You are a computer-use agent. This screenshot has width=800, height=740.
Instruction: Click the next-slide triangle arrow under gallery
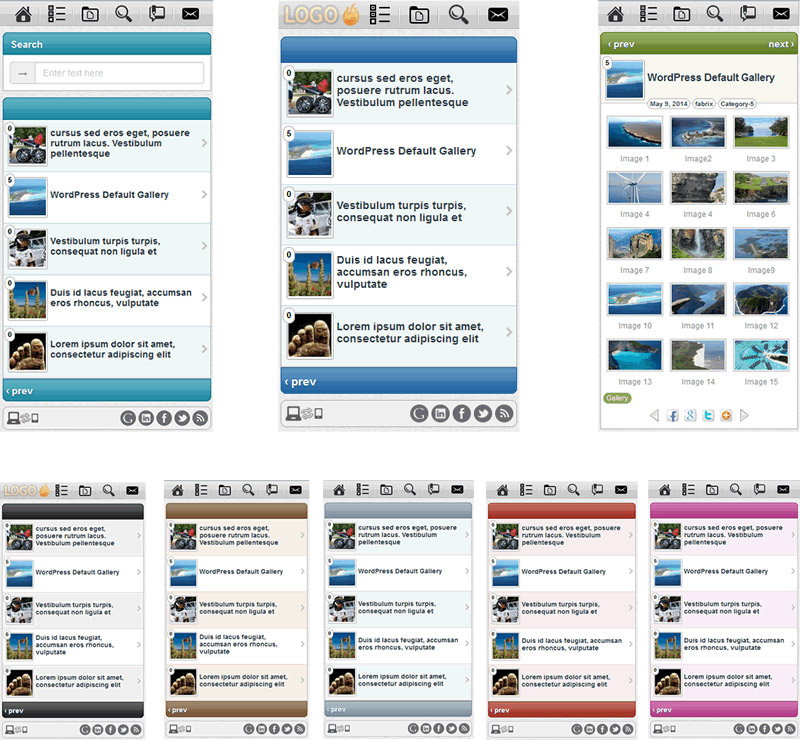[744, 415]
